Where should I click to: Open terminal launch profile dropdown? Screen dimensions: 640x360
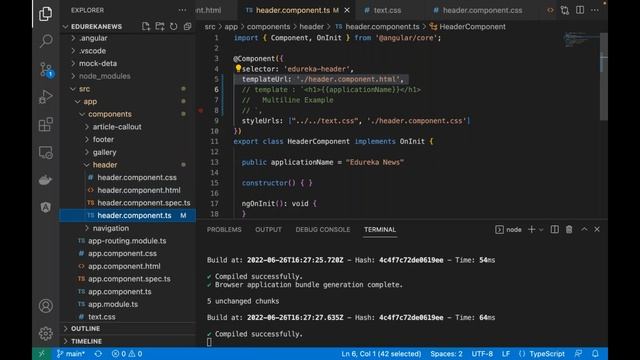tap(541, 229)
